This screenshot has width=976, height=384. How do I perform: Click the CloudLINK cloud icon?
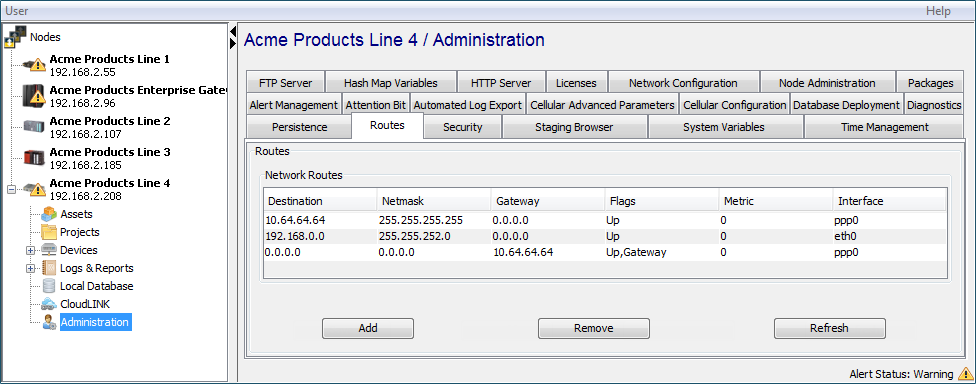pos(49,304)
